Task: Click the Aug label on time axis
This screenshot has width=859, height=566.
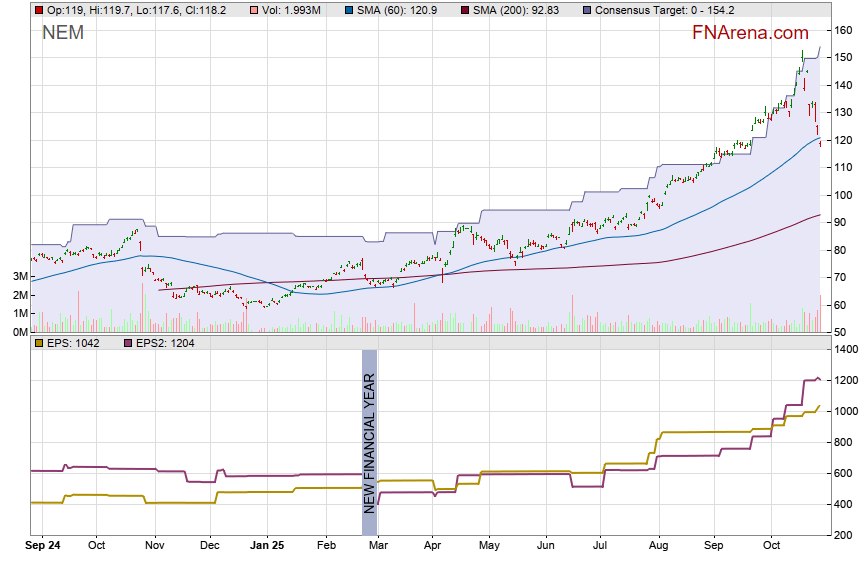Action: (657, 547)
